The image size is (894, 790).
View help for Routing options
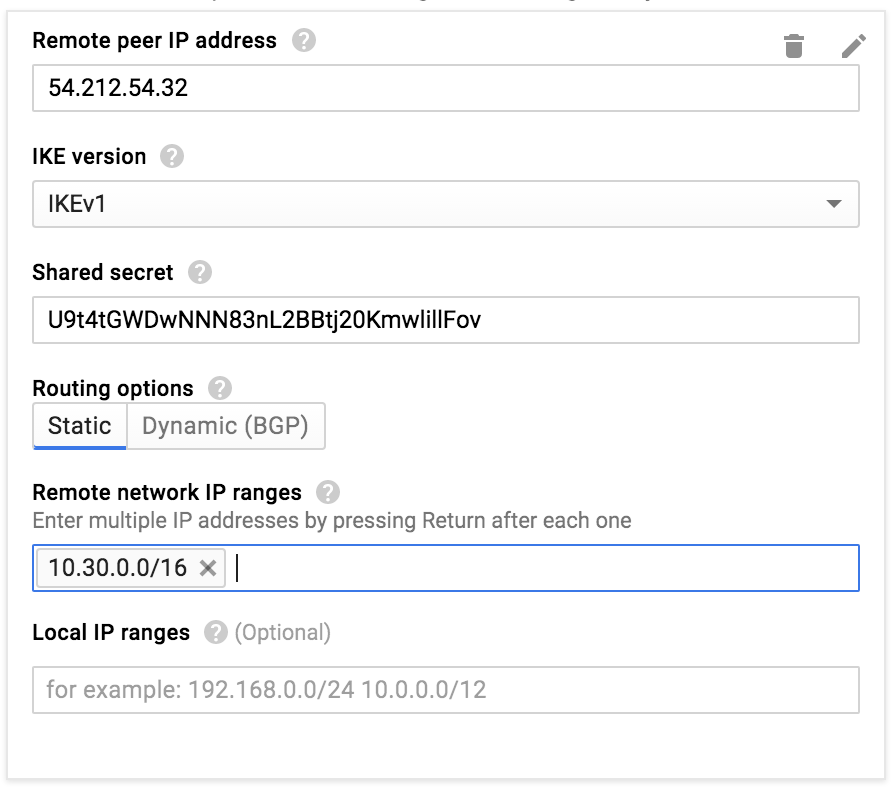point(220,388)
